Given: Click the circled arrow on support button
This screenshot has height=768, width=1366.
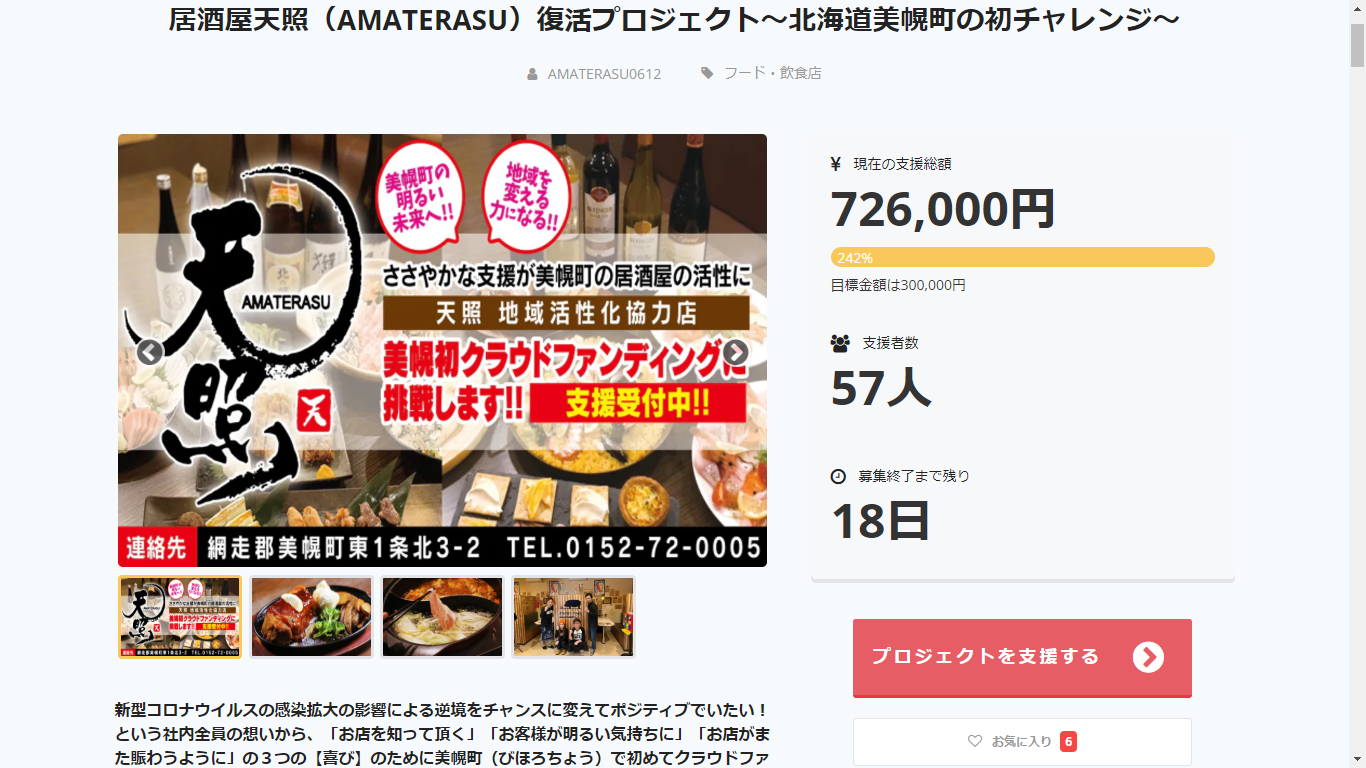Looking at the screenshot, I should pos(1148,657).
